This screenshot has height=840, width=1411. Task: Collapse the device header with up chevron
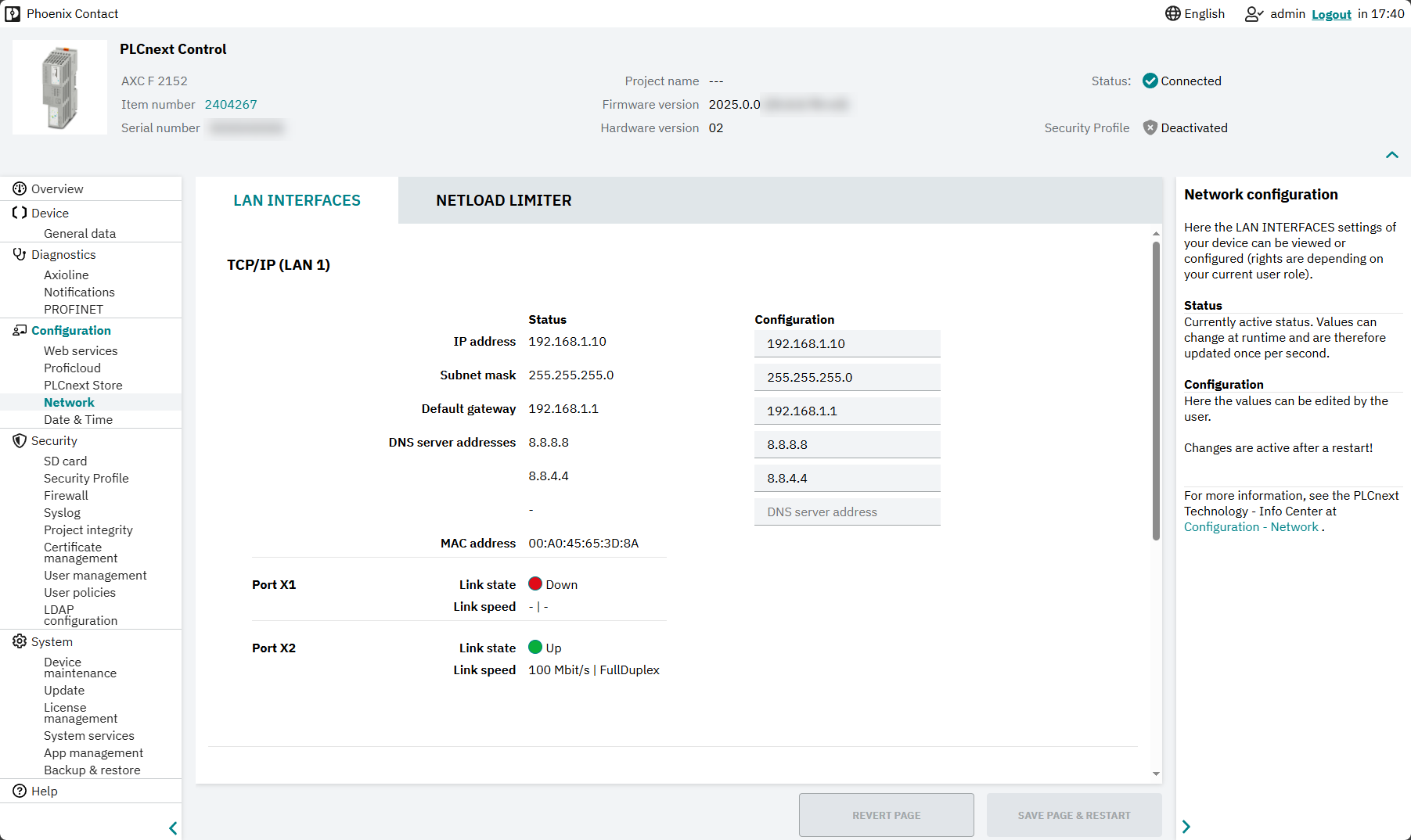pos(1391,155)
